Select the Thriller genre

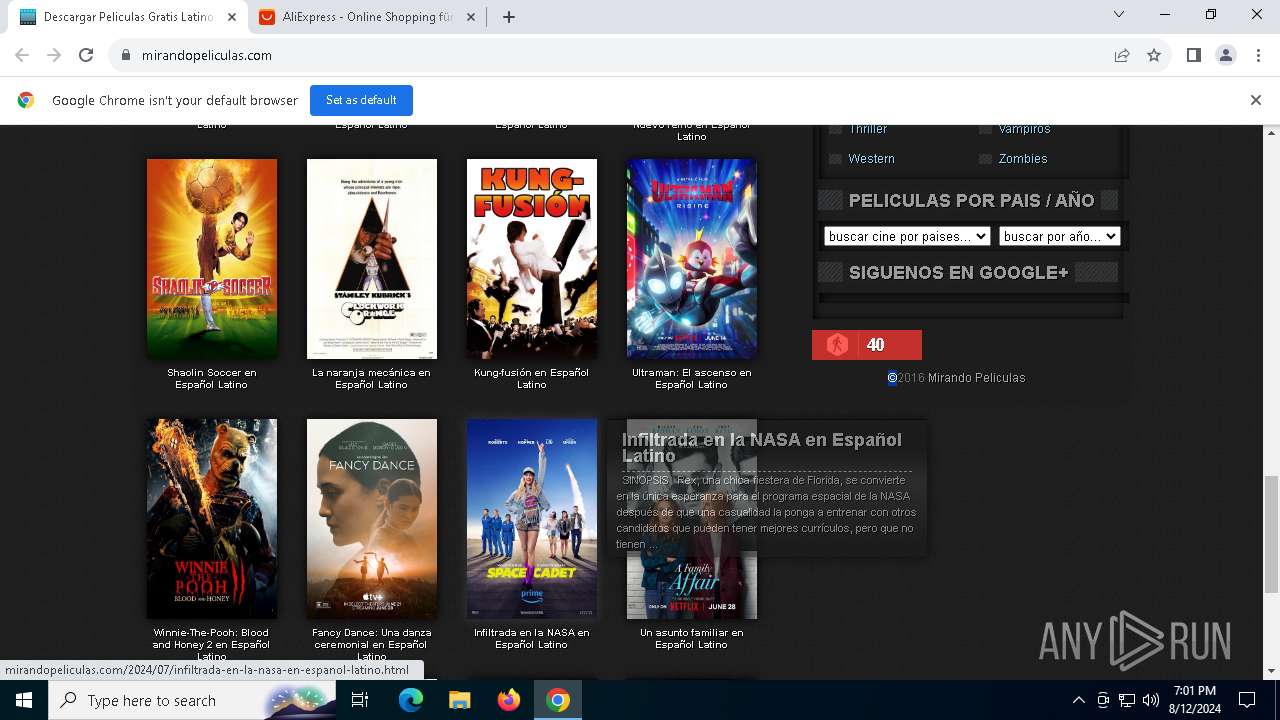pyautogui.click(x=867, y=129)
